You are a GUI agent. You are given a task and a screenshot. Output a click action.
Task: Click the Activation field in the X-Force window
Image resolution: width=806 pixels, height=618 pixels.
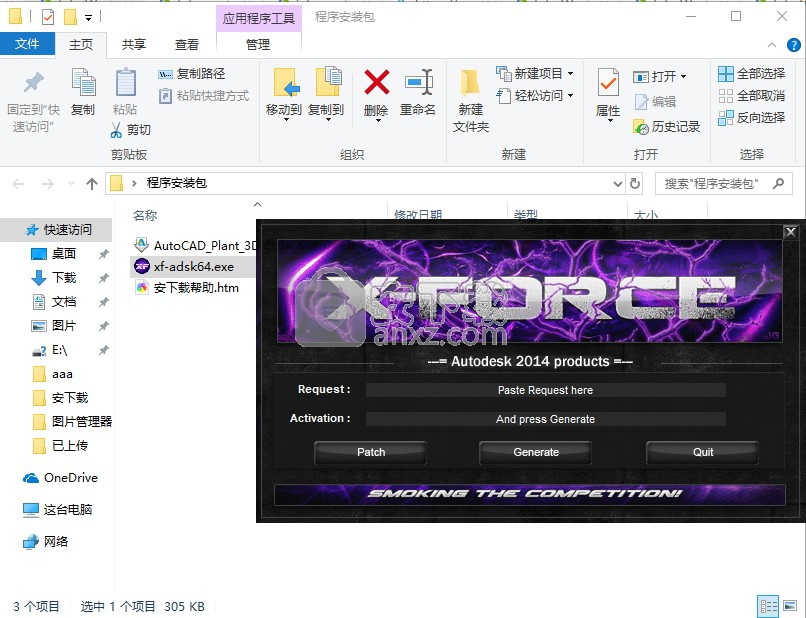[x=545, y=419]
